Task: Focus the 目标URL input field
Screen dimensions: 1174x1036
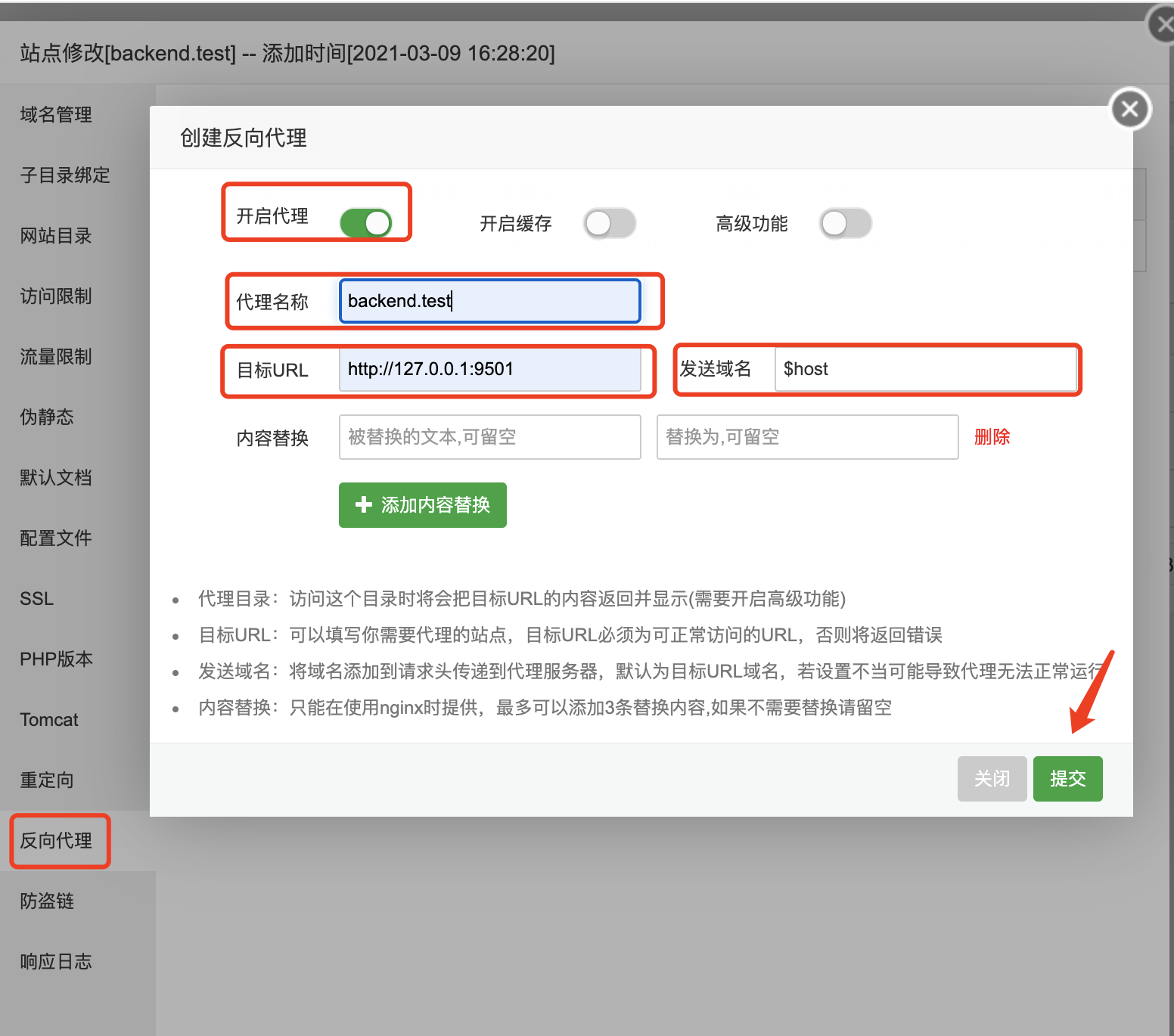Action: 489,369
